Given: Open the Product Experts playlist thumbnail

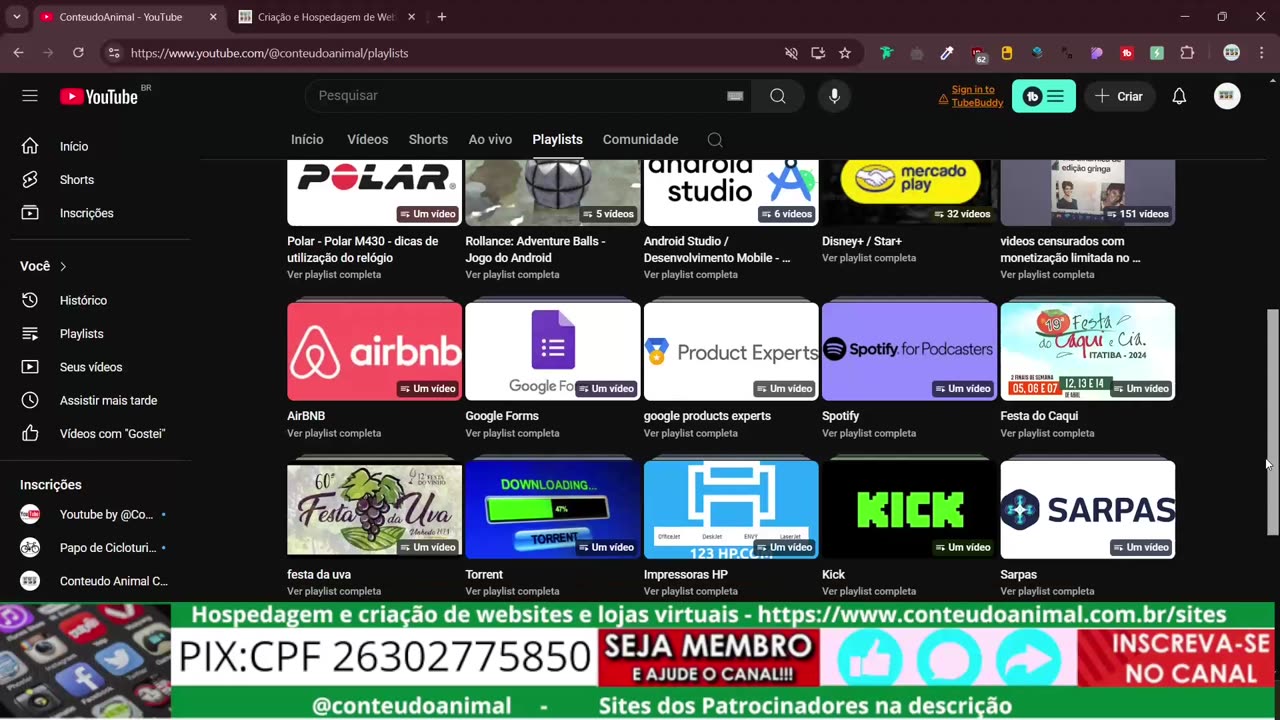Looking at the screenshot, I should (x=731, y=351).
